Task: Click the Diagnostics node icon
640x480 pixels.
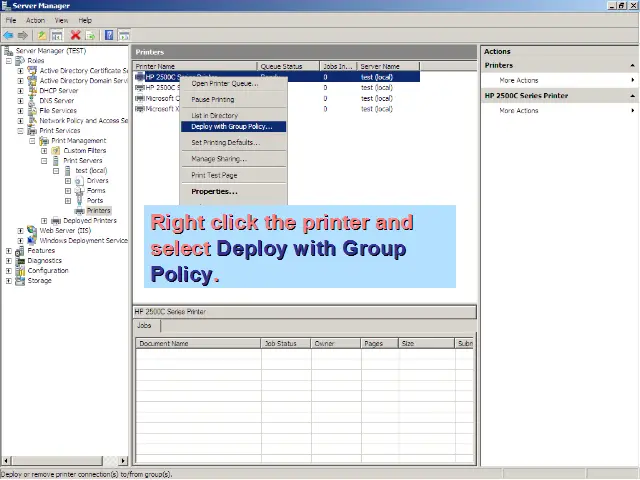Action: pyautogui.click(x=20, y=261)
